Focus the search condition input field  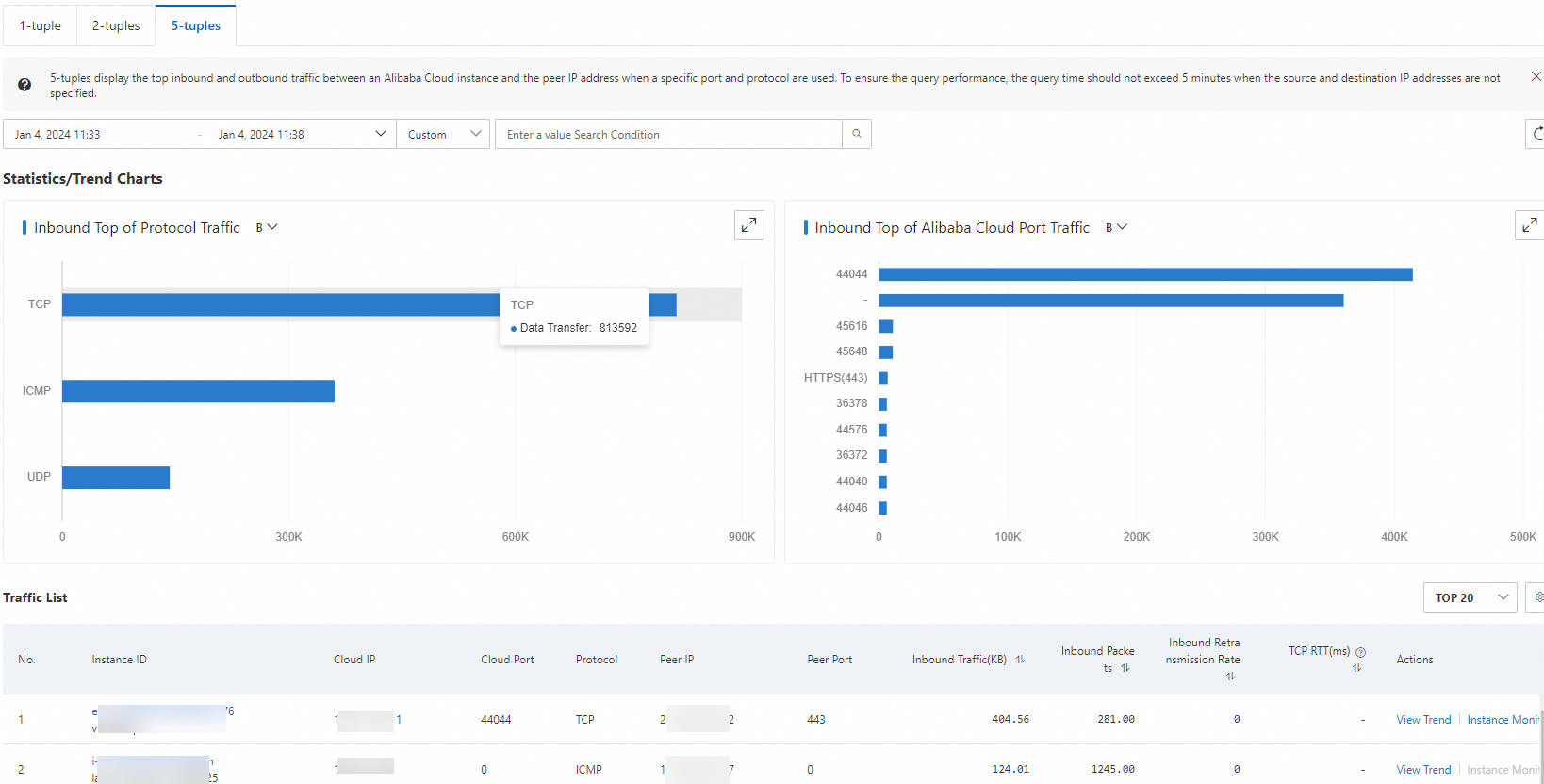[x=668, y=134]
